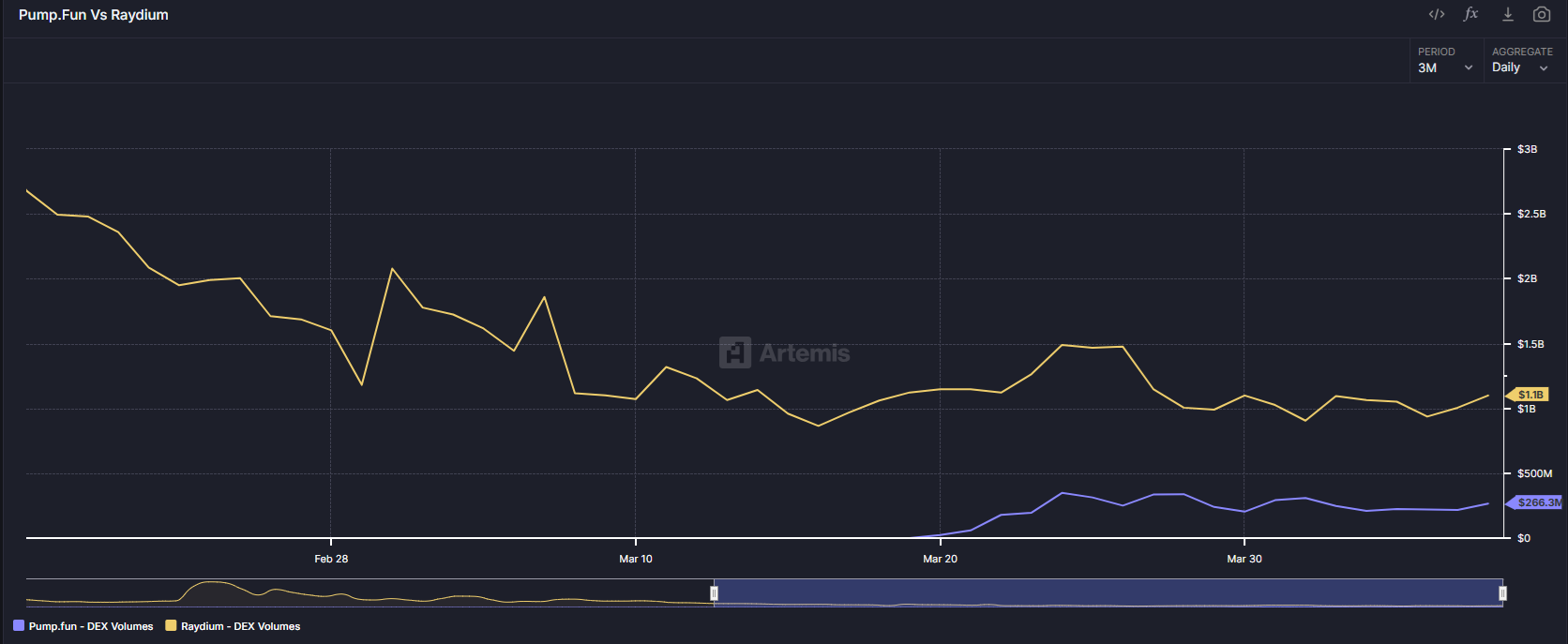Click the $500M y-axis label
Viewport: 1568px width, 644px height.
click(x=1534, y=473)
